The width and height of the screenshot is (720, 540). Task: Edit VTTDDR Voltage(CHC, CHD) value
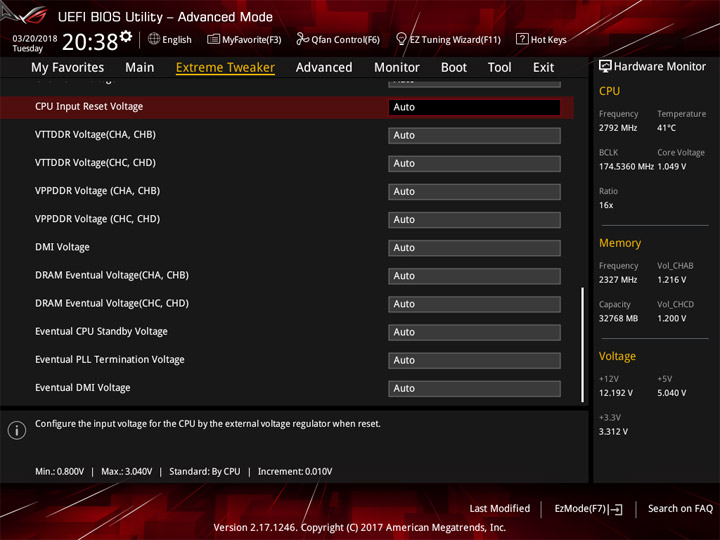[474, 163]
